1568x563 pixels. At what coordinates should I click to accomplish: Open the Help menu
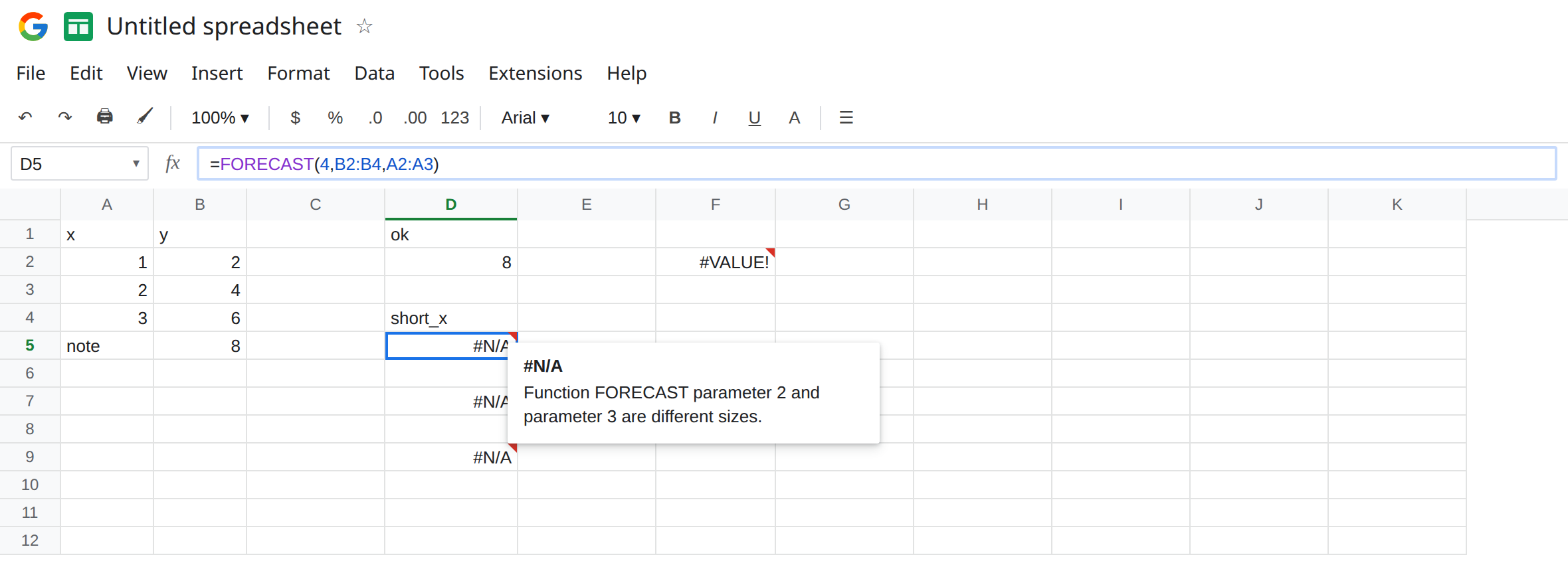(x=627, y=73)
